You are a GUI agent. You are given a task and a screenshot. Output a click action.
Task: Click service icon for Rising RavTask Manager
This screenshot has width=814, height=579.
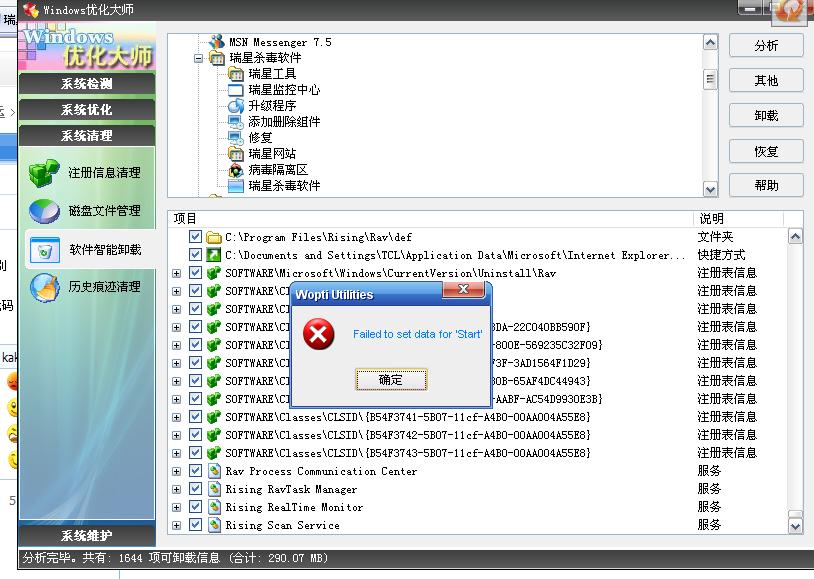(x=214, y=489)
